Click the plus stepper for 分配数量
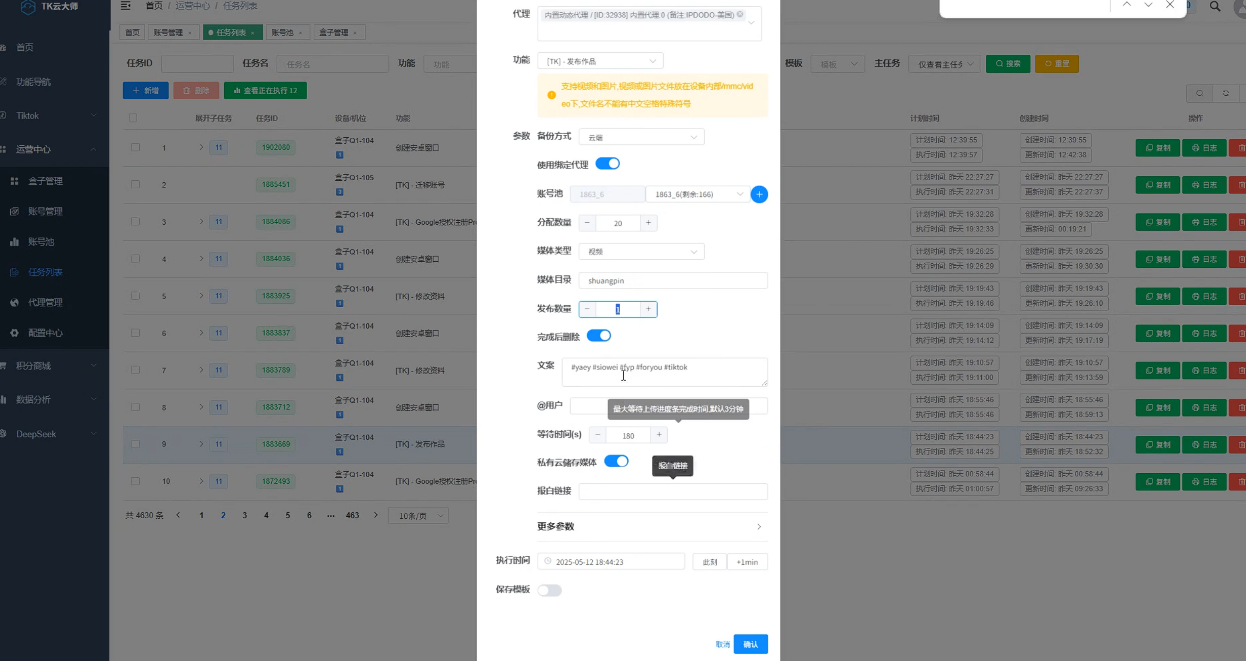 649,223
